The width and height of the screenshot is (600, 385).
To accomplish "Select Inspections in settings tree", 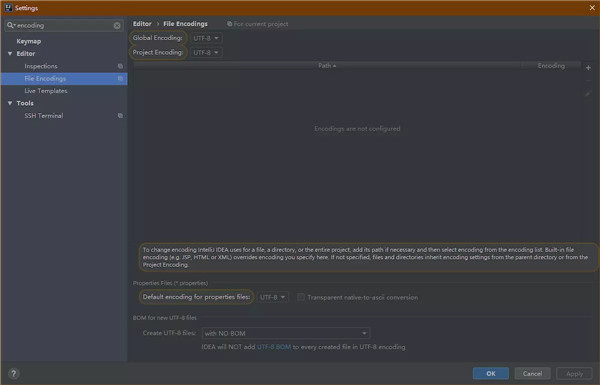I will tap(41, 66).
